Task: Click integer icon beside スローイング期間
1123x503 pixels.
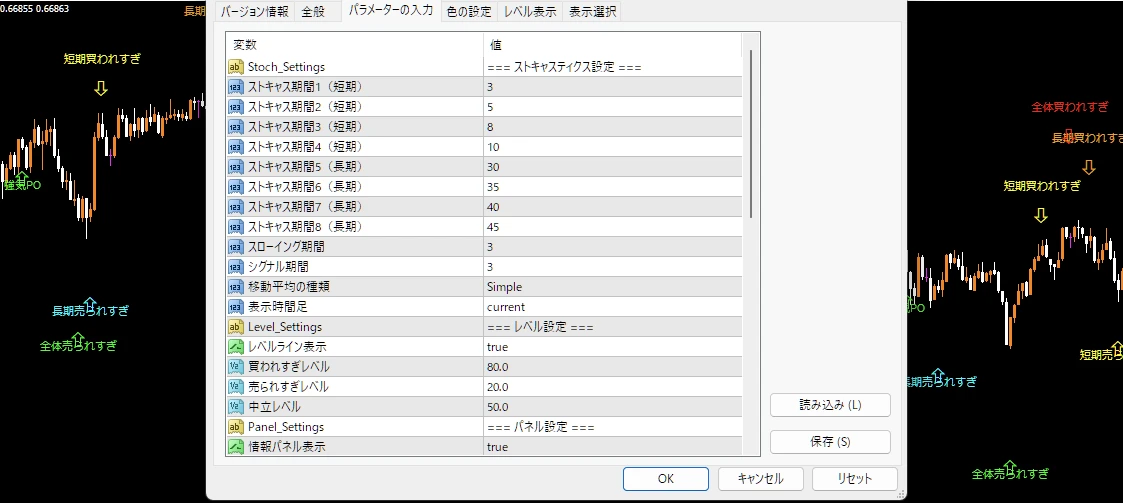Action: (236, 247)
